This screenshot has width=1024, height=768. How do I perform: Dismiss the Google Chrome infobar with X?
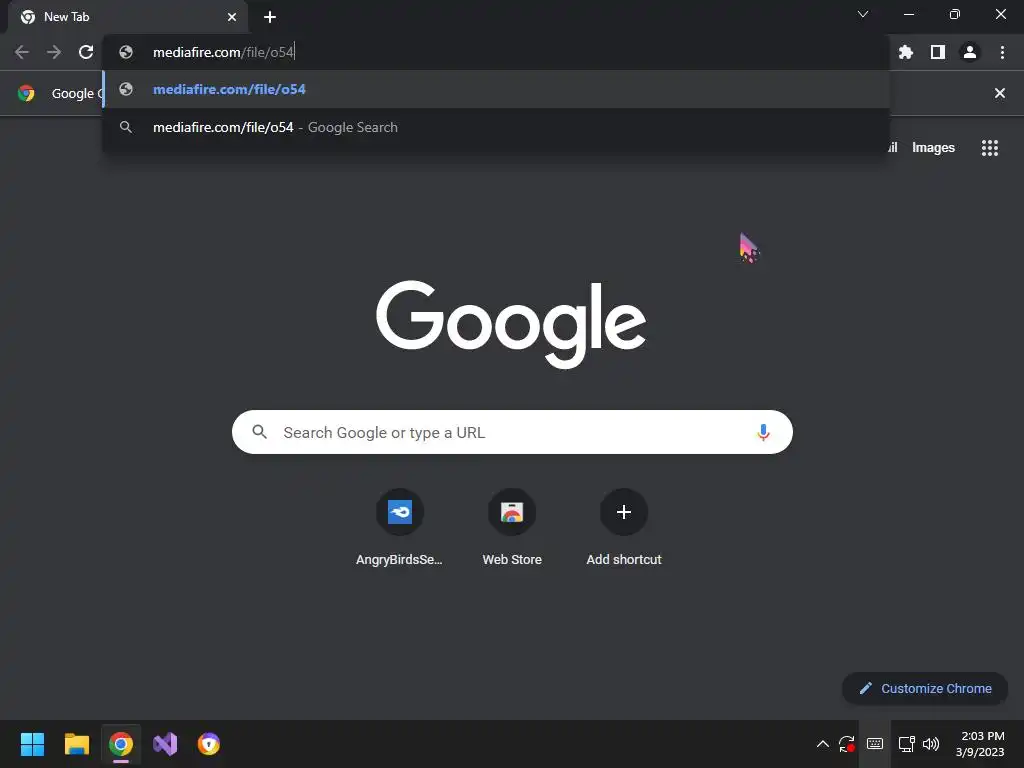point(999,93)
